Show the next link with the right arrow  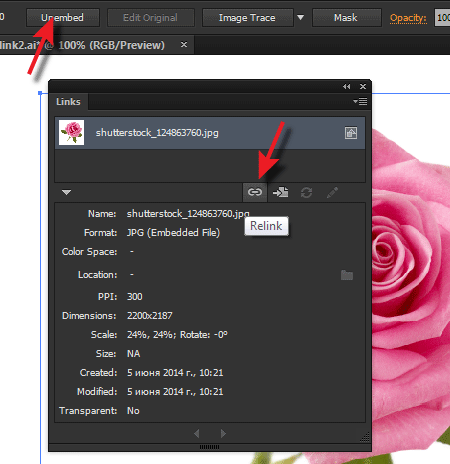coord(223,433)
